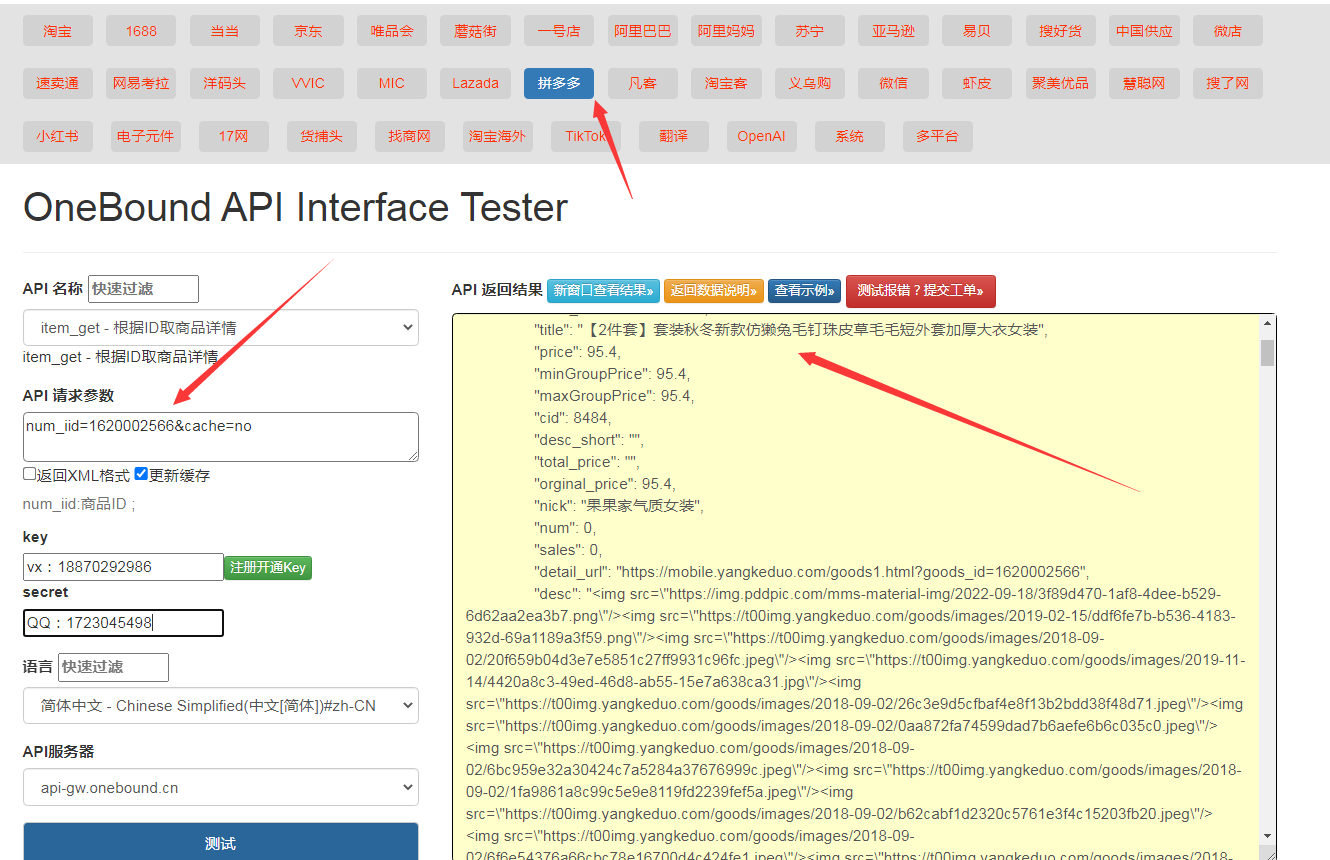
Task: Select the 货捕头 tab
Action: [321, 136]
